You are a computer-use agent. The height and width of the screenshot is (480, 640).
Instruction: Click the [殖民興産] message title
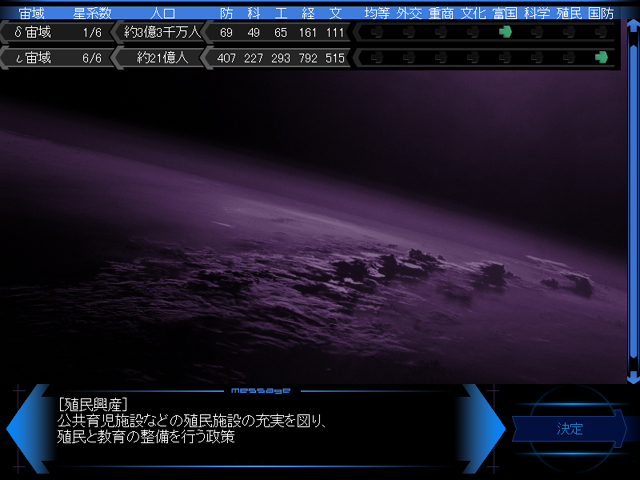93,404
